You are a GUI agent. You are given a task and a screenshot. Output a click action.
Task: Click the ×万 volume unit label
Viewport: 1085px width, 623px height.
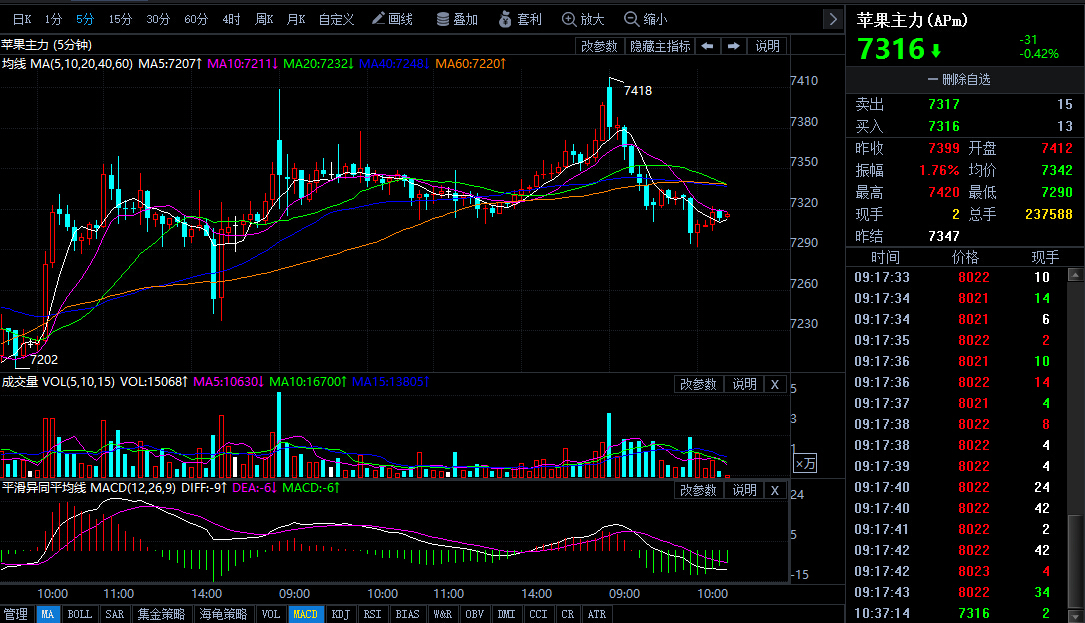click(x=805, y=463)
